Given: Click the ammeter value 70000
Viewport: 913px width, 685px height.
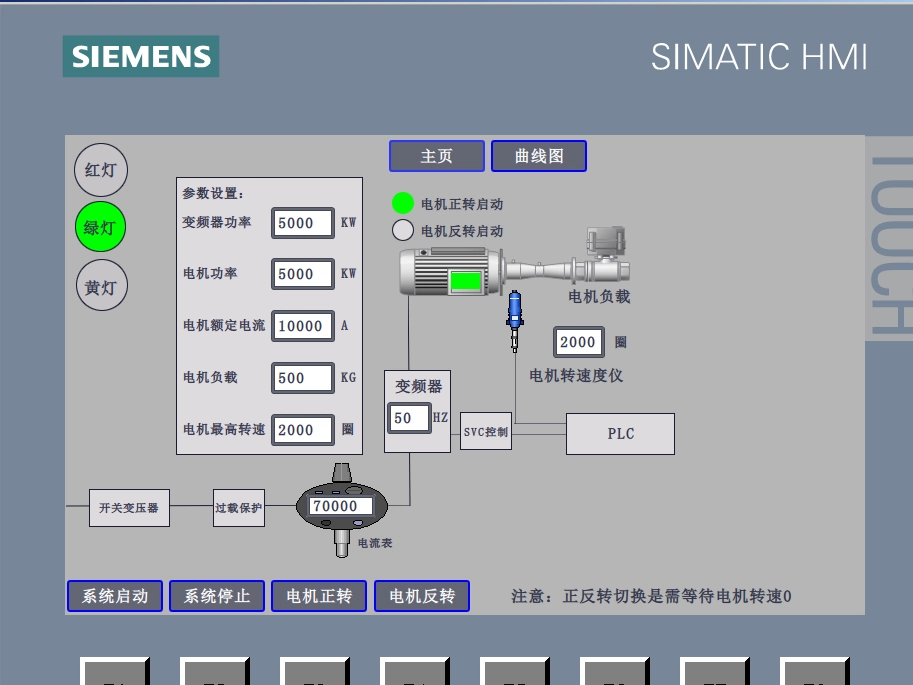Looking at the screenshot, I should tap(341, 506).
